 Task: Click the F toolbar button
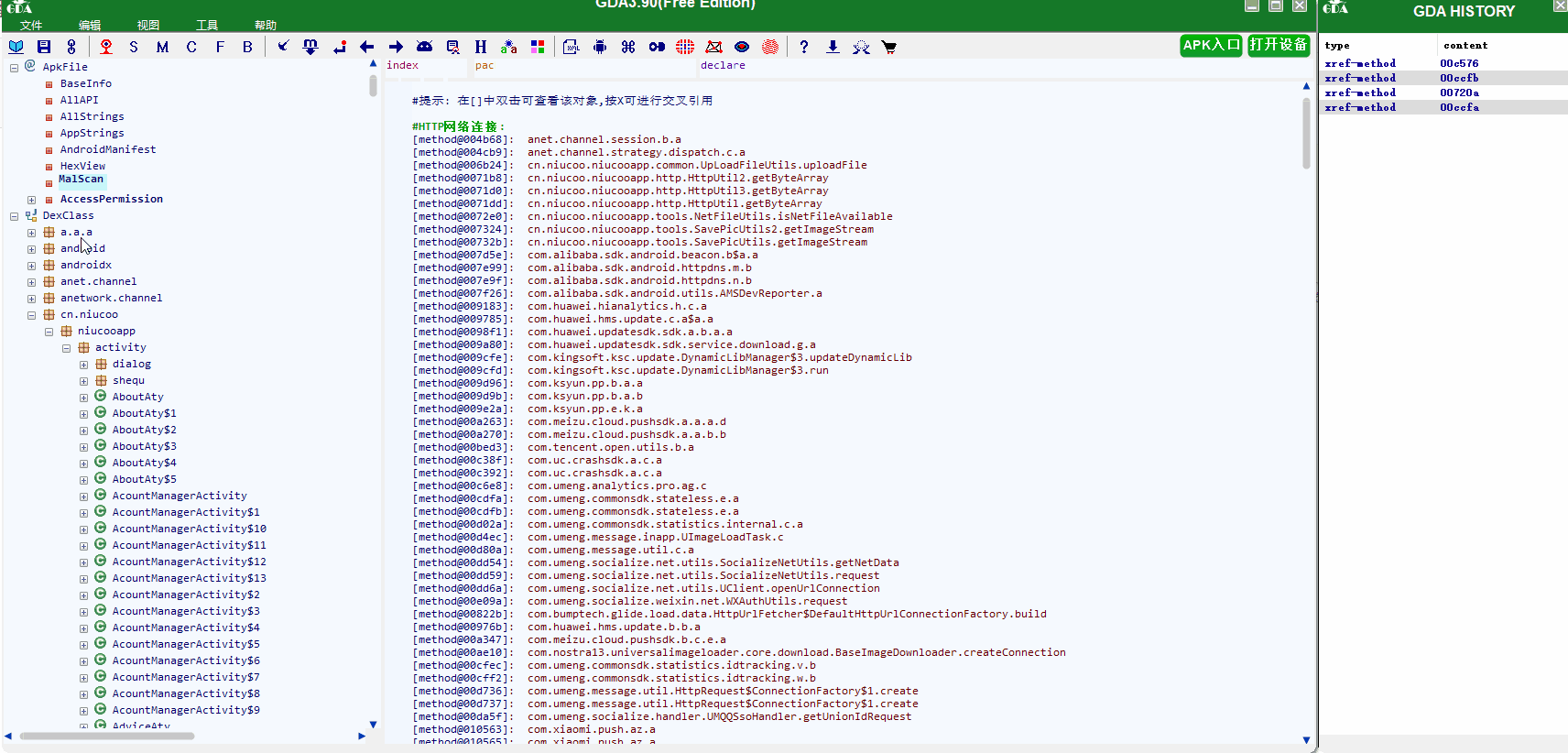click(220, 47)
